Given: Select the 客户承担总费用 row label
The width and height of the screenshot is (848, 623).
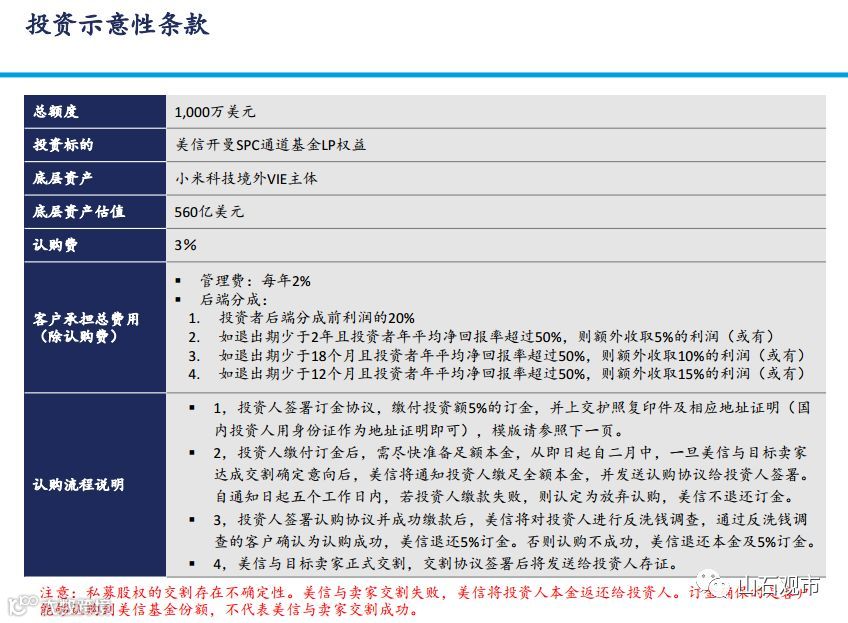Looking at the screenshot, I should (x=86, y=327).
